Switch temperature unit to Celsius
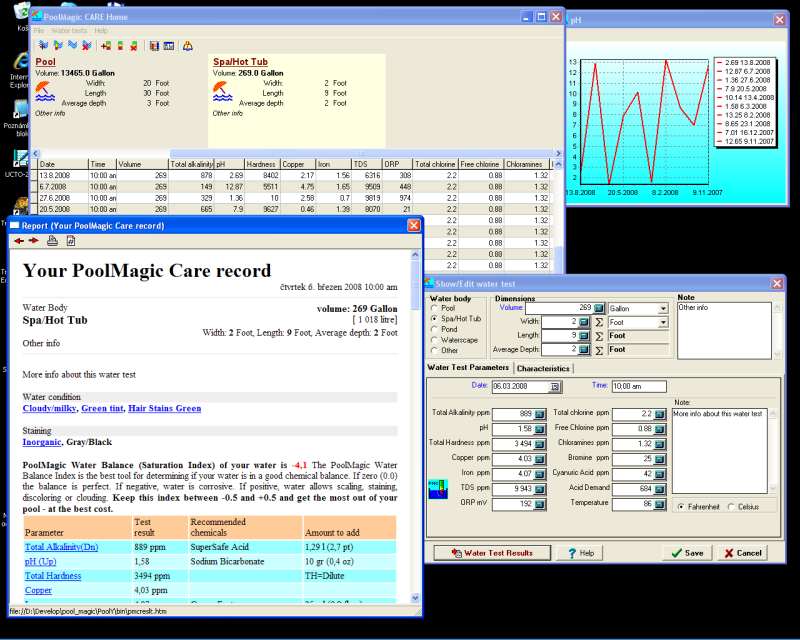This screenshot has height=640, width=800. point(731,507)
